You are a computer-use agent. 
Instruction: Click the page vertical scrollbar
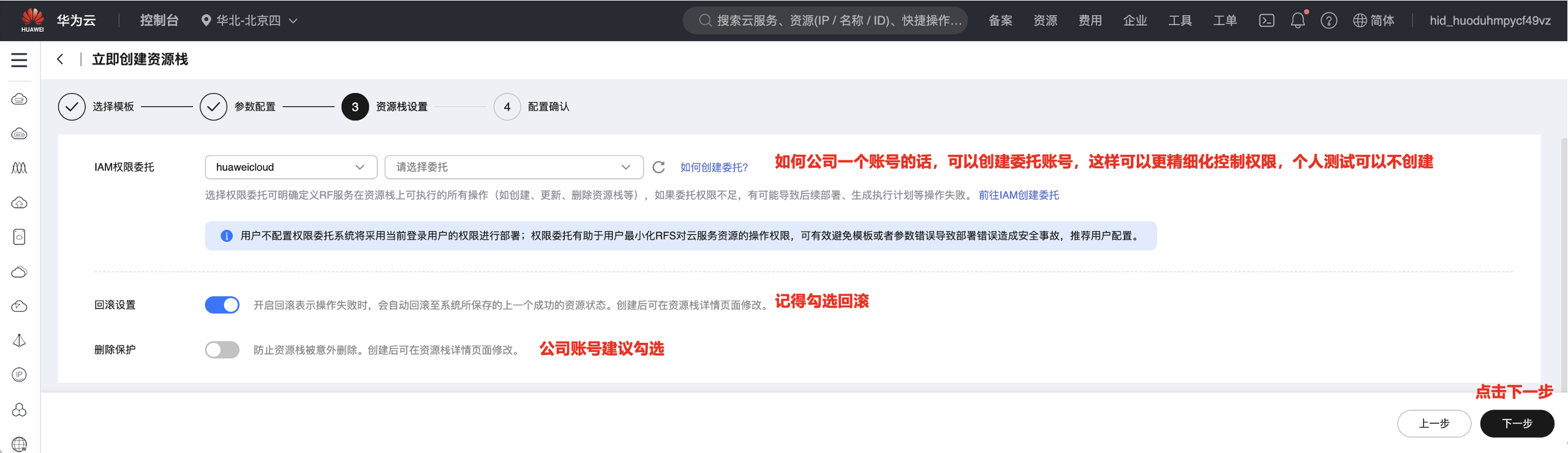(x=1564, y=263)
